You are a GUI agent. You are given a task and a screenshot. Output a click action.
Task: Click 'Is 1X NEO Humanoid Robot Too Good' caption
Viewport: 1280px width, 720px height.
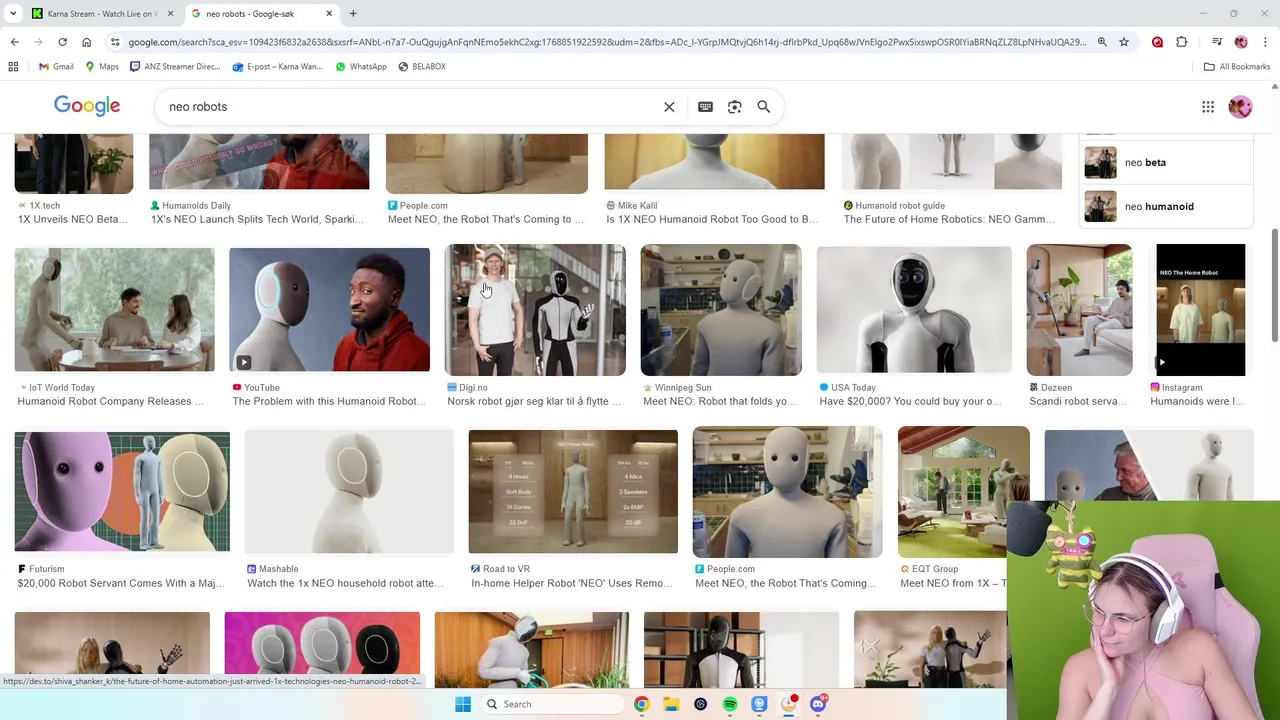point(712,219)
